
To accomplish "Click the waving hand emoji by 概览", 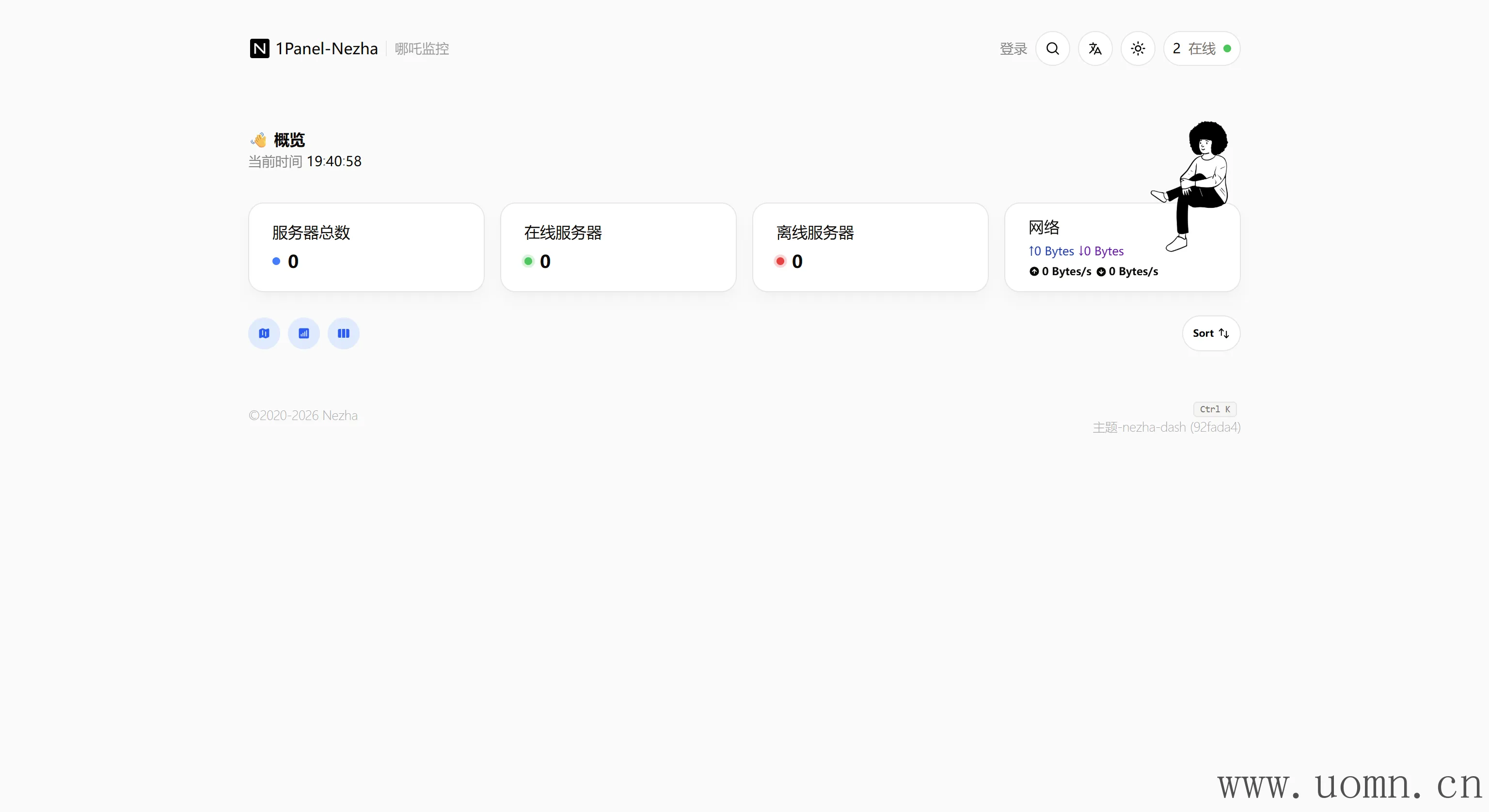I will click(x=259, y=140).
